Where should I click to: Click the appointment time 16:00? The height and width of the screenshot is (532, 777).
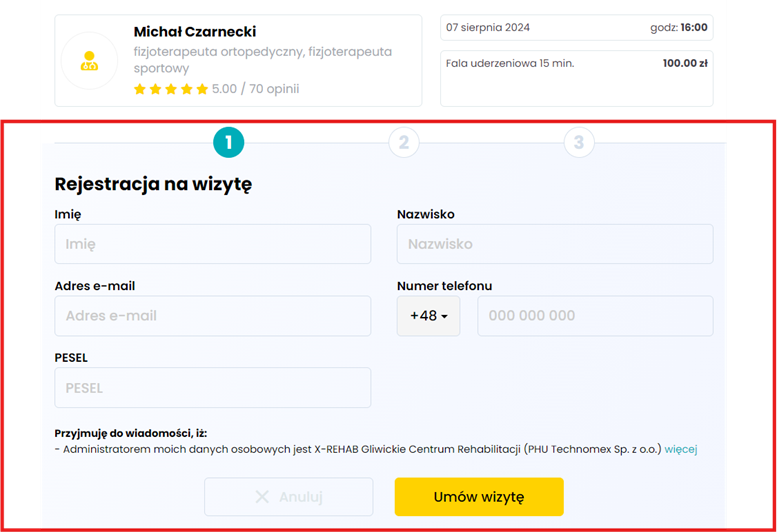(693, 27)
